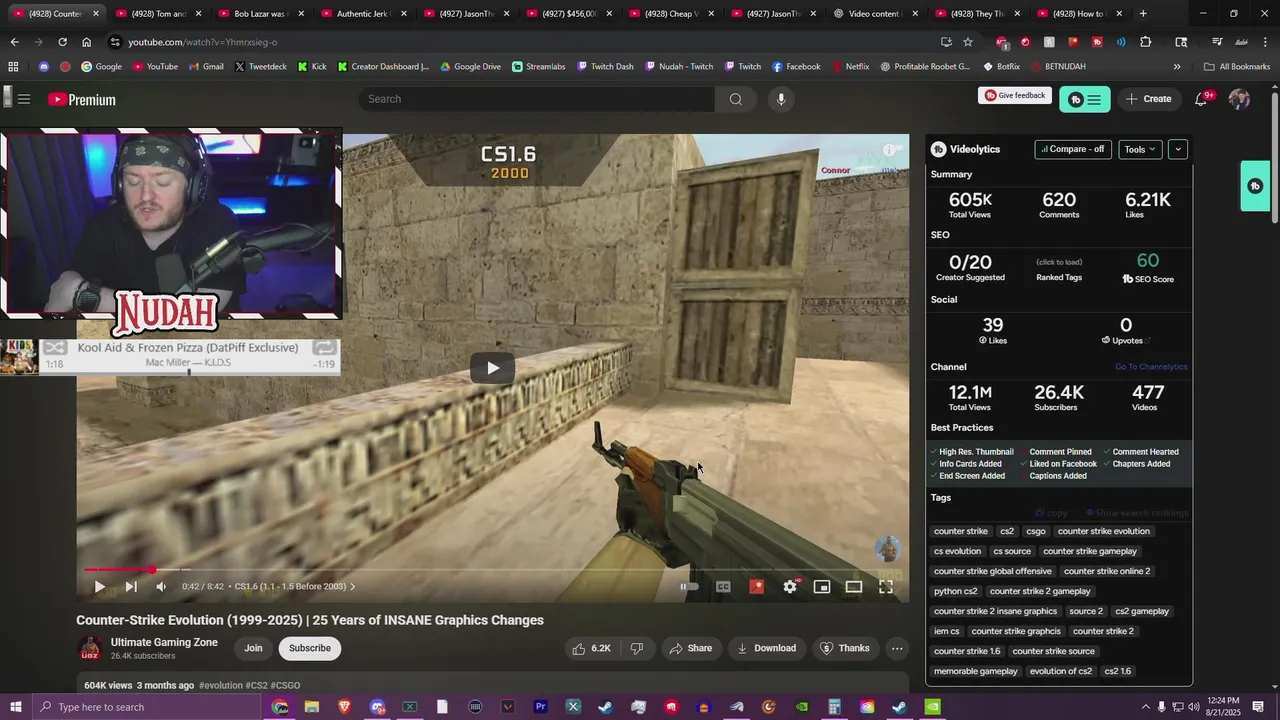1280x720 pixels.
Task: Toggle closed captions CC button
Action: coord(723,587)
